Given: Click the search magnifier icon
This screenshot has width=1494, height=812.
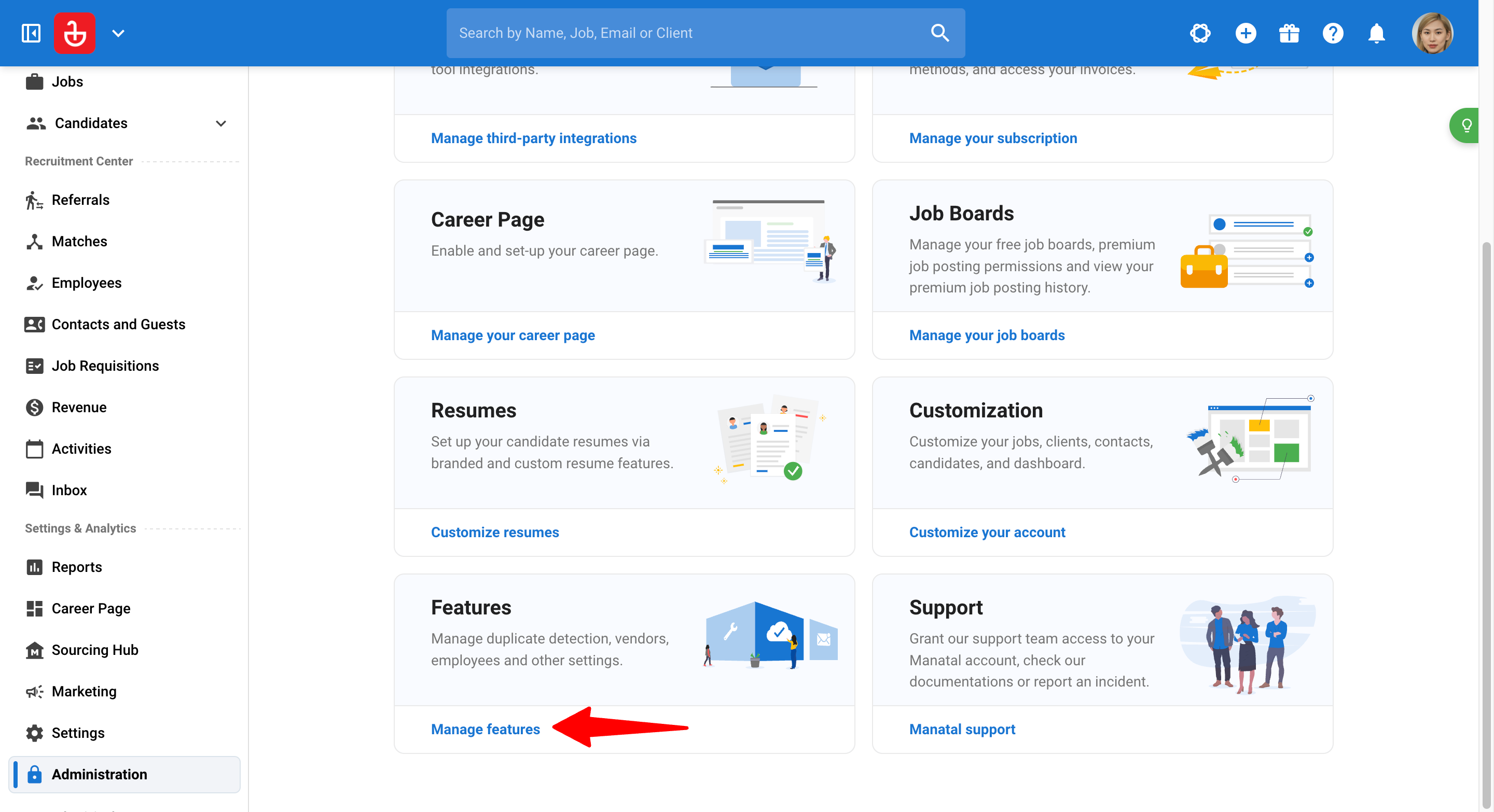Looking at the screenshot, I should 939,33.
